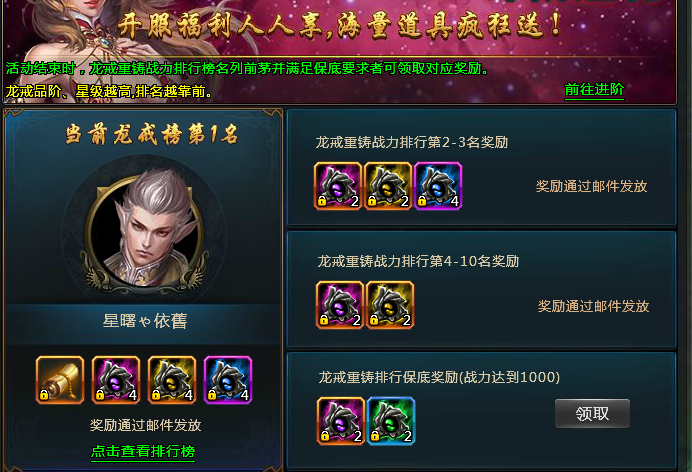Select blue ring in first-place rewards
This screenshot has height=472, width=692.
[228, 380]
